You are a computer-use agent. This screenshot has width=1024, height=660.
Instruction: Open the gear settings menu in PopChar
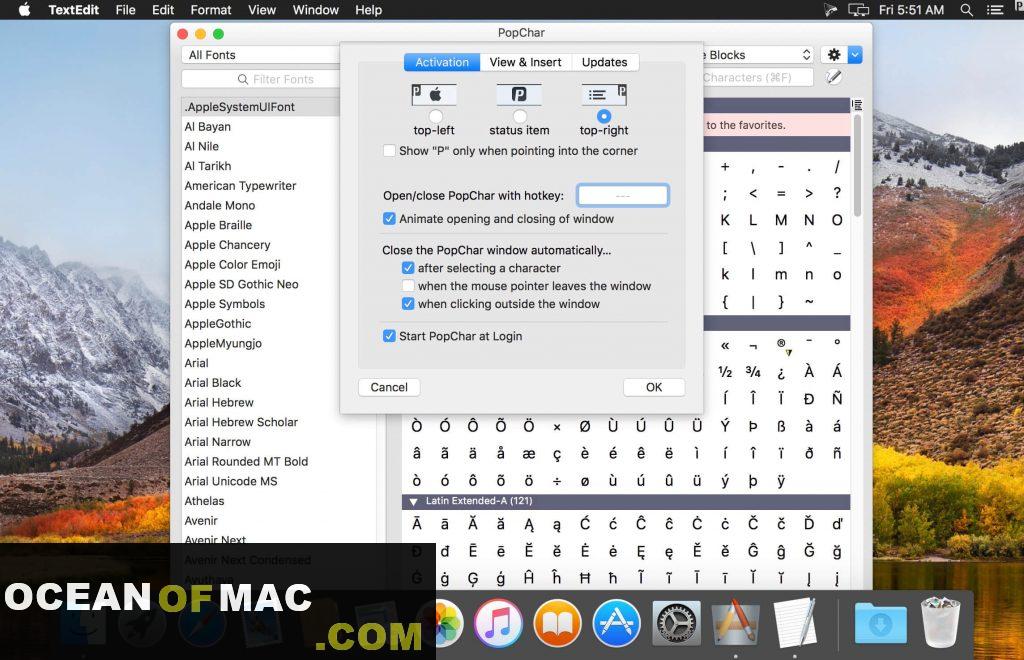[x=834, y=55]
